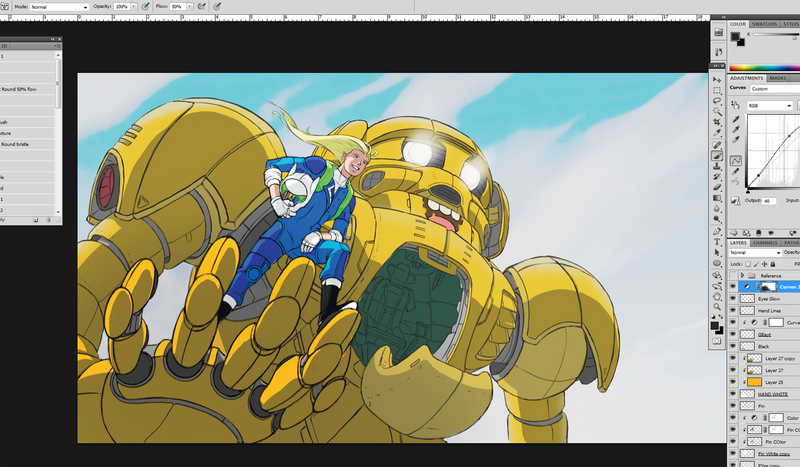
Task: Choose edit points curve mode
Action: pos(736,161)
